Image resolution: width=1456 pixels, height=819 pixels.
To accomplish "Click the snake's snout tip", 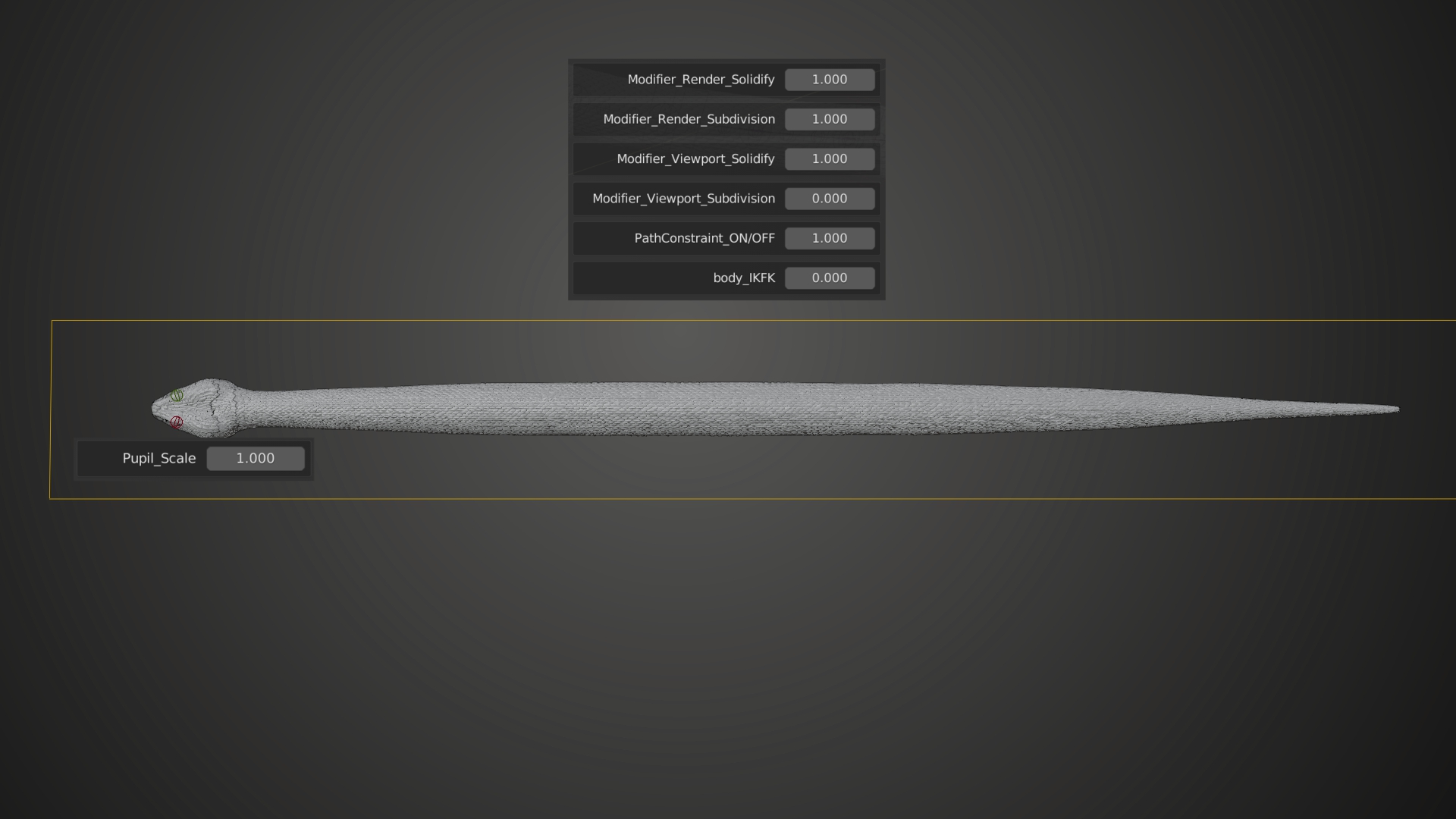I will 154,409.
